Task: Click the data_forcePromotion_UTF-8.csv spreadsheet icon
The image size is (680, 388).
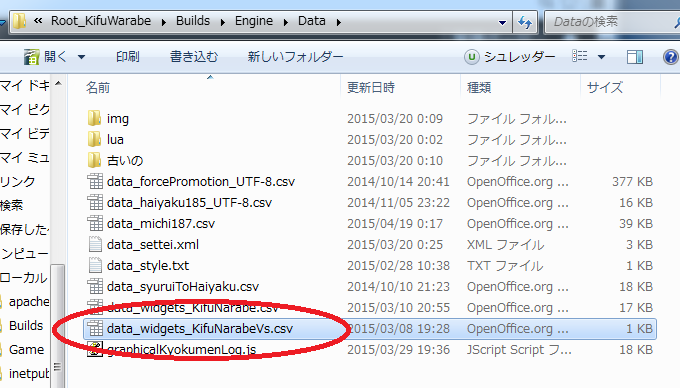Action: tap(95, 181)
